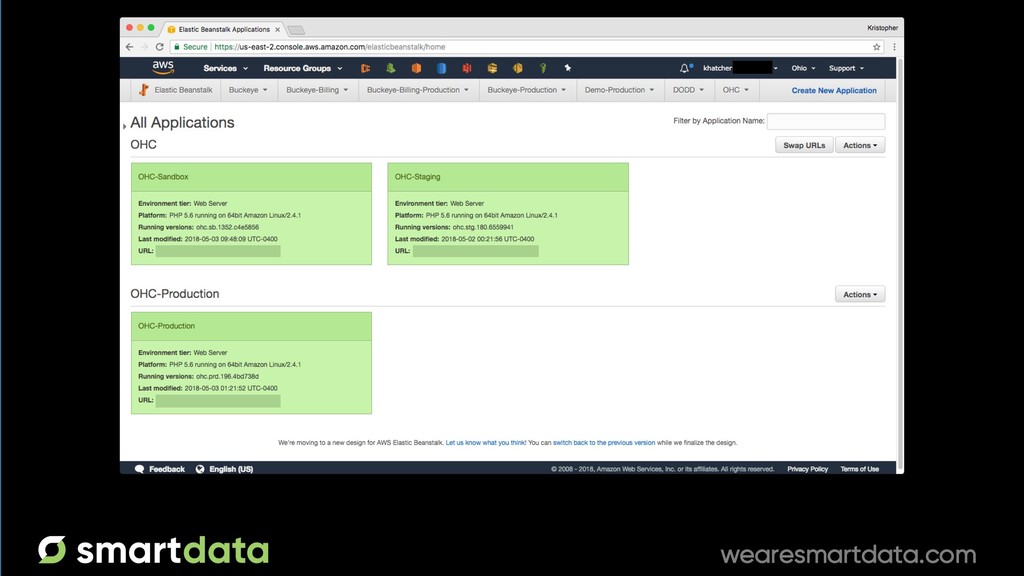The image size is (1024, 576).
Task: Open the yellow stacked-box service shortcut icon
Action: [492, 68]
